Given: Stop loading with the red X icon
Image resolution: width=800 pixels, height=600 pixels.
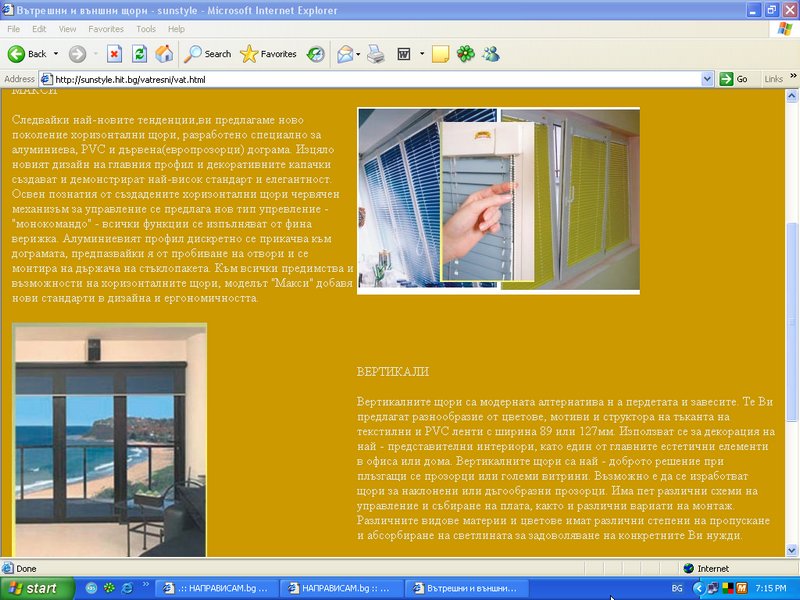Looking at the screenshot, I should coord(114,54).
